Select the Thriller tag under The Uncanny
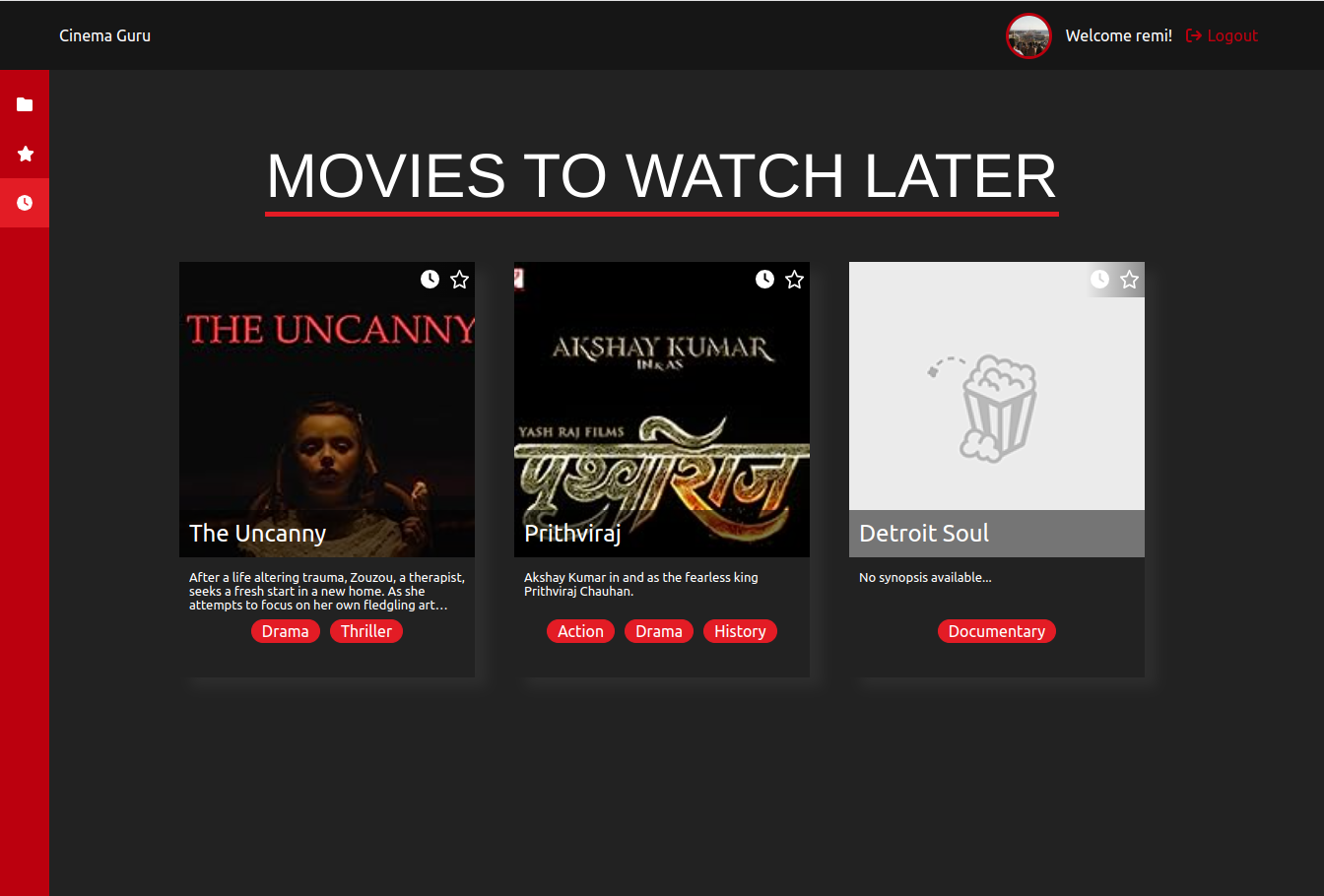The height and width of the screenshot is (896, 1324). [366, 631]
